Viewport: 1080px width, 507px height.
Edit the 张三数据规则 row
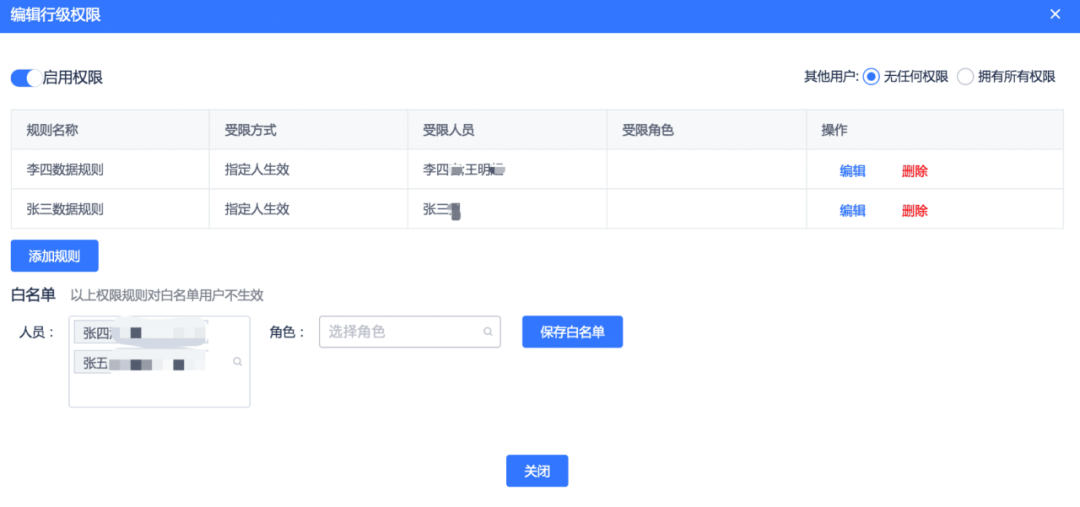[853, 211]
